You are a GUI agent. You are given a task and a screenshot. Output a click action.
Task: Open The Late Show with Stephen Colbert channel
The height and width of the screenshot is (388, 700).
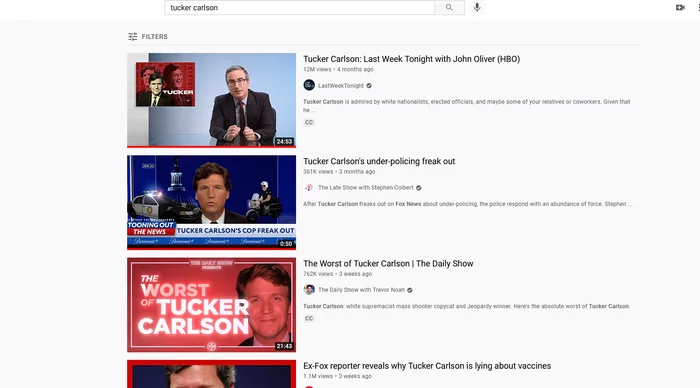pos(366,188)
